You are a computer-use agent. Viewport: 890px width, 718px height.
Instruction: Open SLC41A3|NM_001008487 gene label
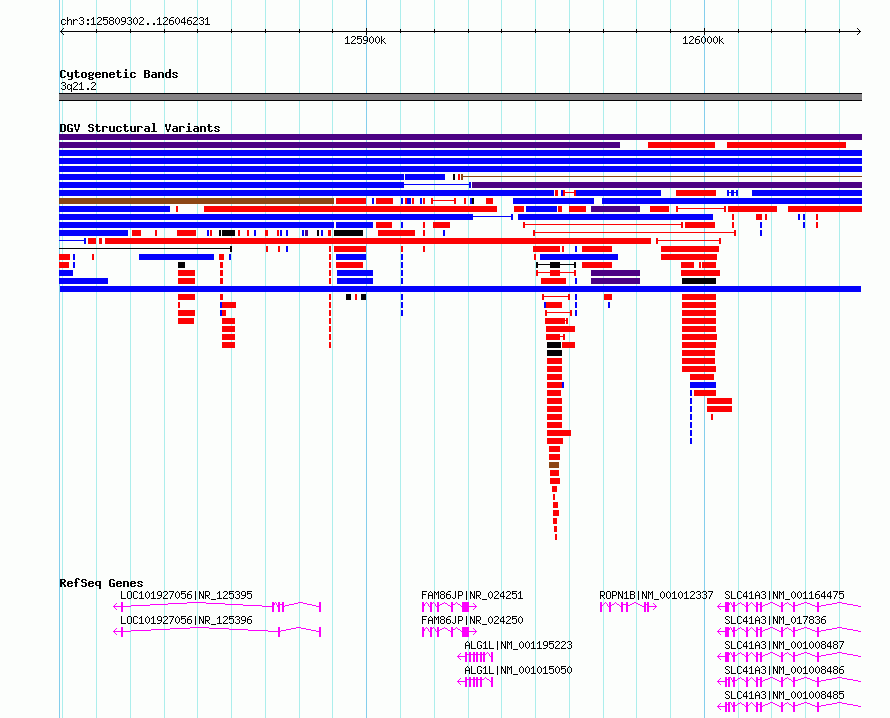(784, 645)
